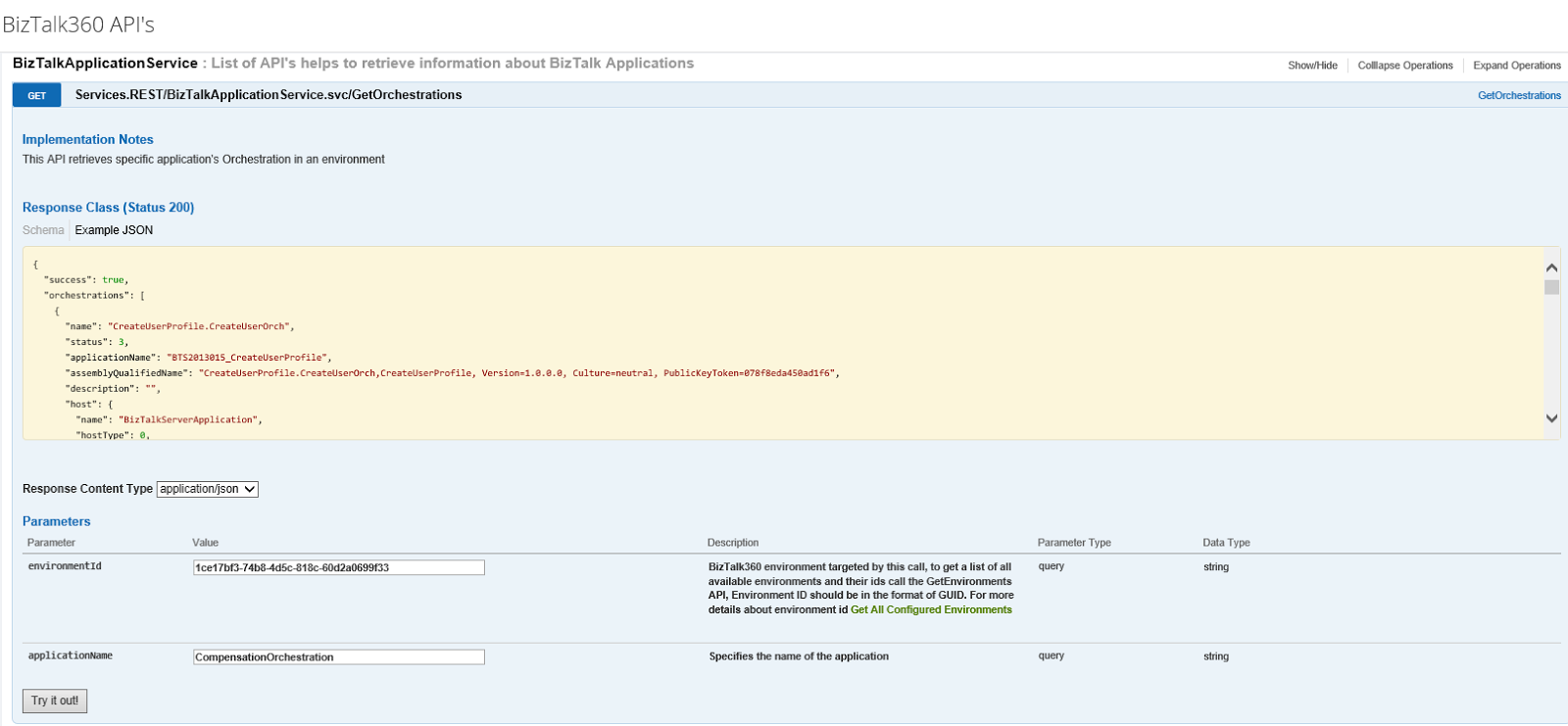Click the GET method badge
Image resolution: width=1568 pixels, height=726 pixels.
click(x=36, y=95)
